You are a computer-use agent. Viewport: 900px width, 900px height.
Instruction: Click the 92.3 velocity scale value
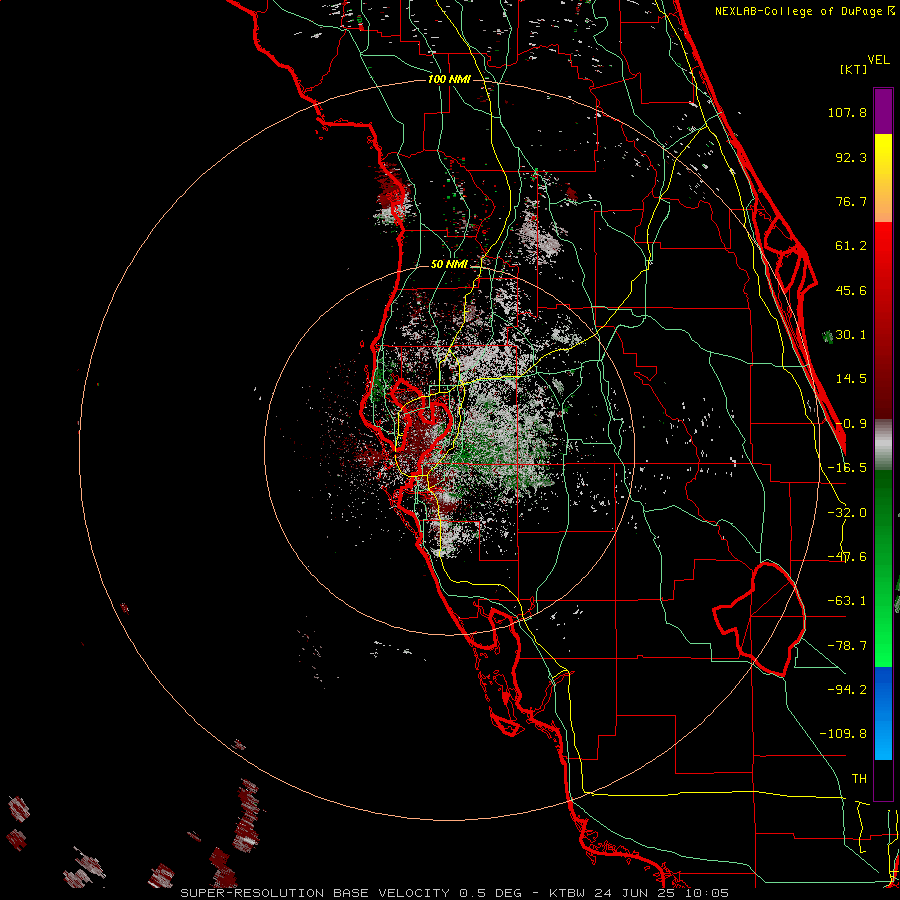point(851,157)
